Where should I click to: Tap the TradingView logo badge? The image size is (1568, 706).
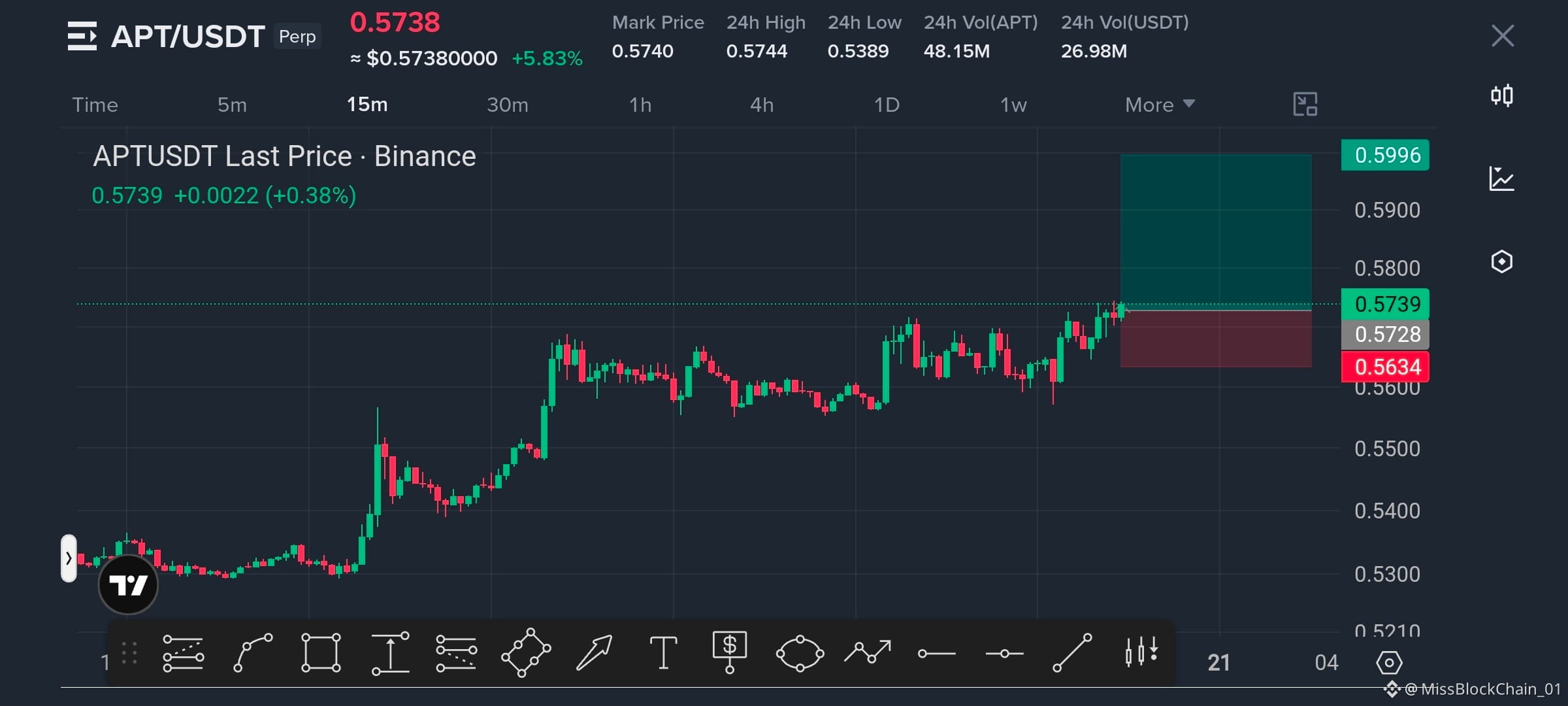pos(128,584)
